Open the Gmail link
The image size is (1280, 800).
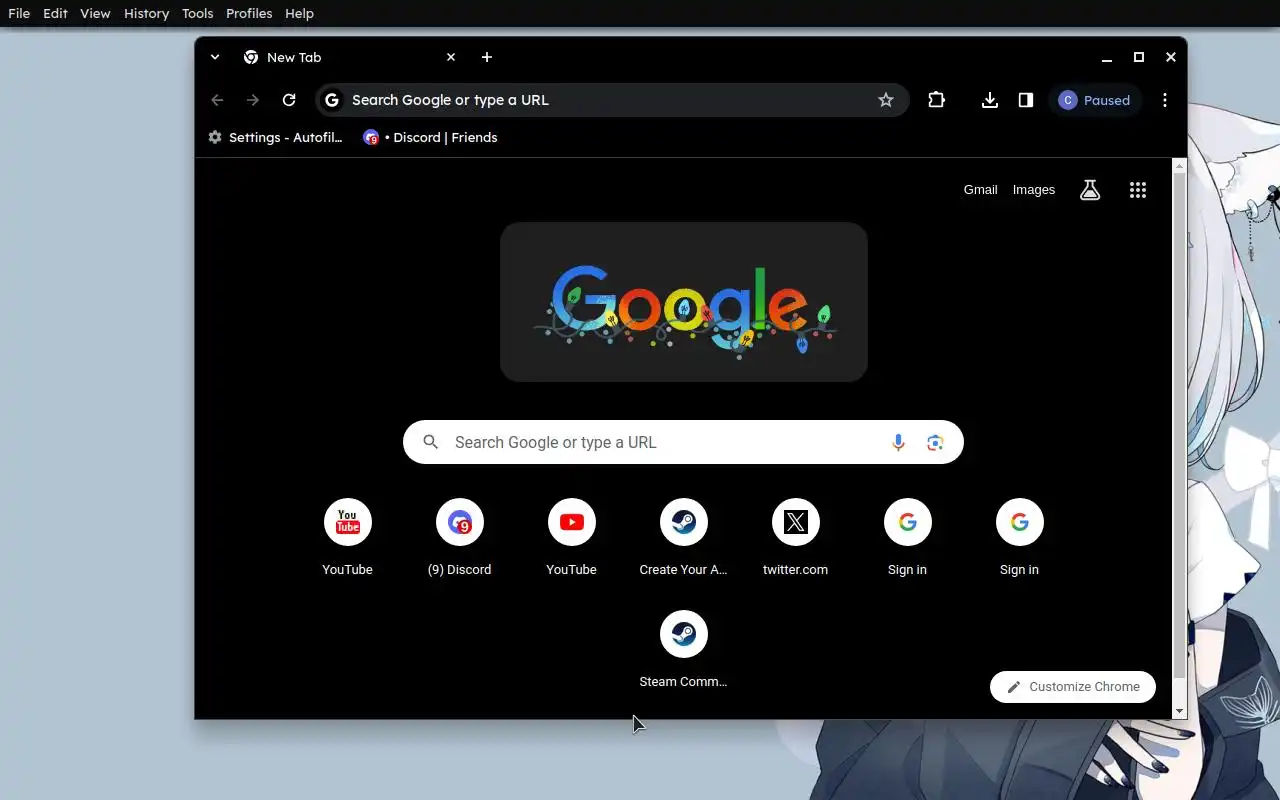click(980, 190)
